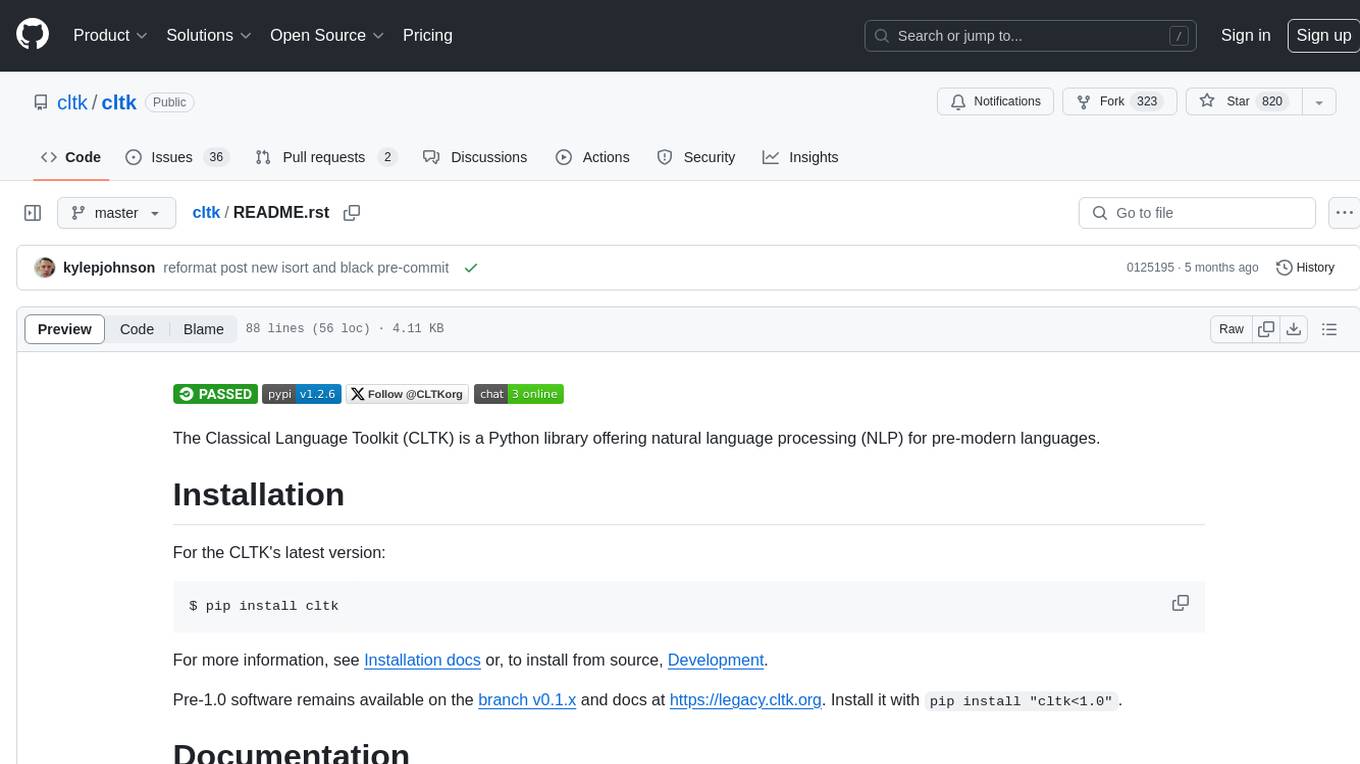Image resolution: width=1360 pixels, height=764 pixels.
Task: Open the Product menu dropdown
Action: 110,35
